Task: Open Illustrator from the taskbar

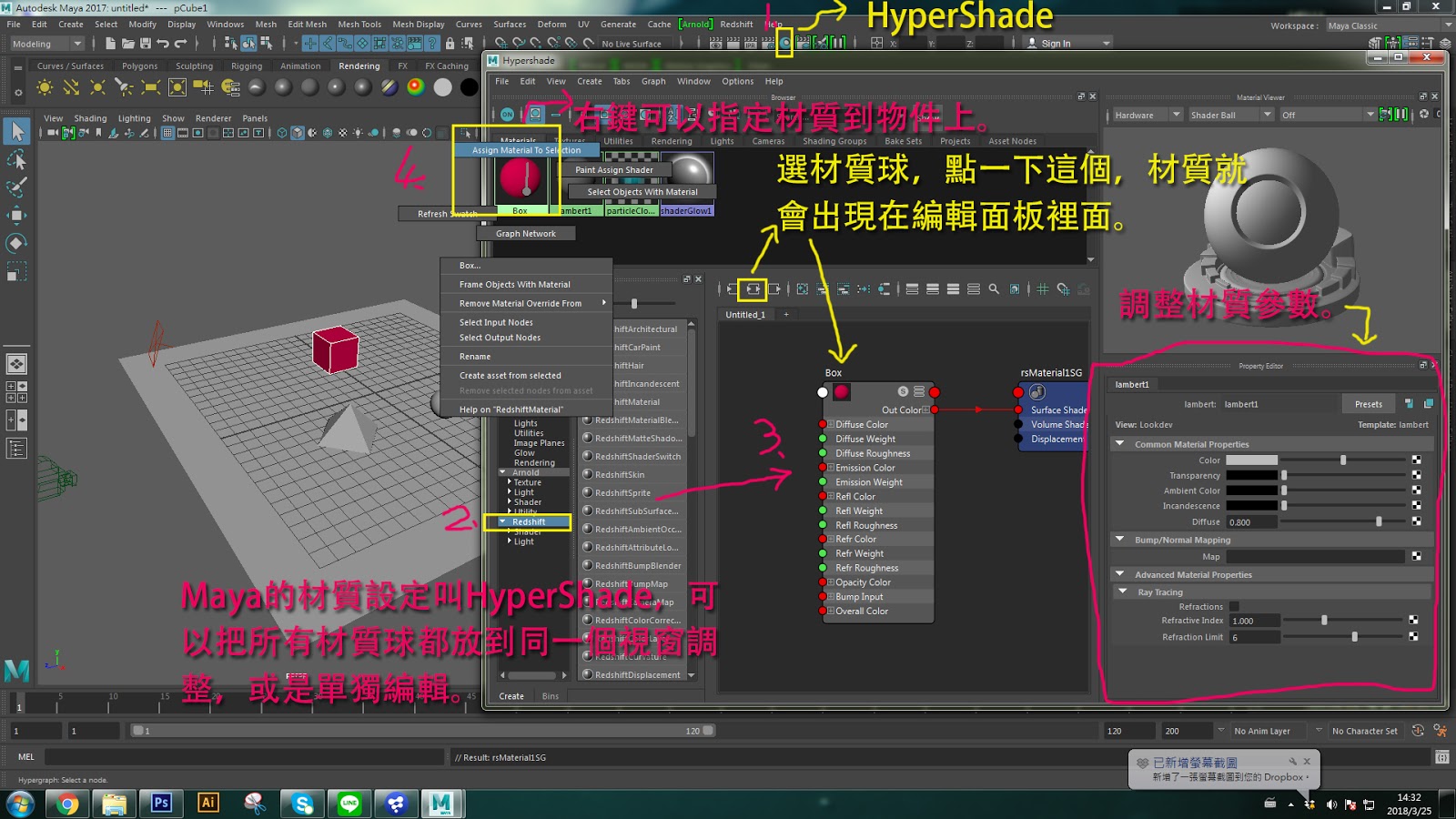Action: pyautogui.click(x=208, y=803)
